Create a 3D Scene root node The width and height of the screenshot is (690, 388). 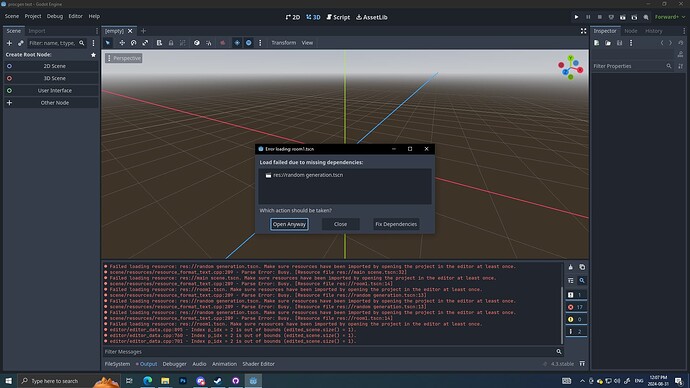pos(51,78)
